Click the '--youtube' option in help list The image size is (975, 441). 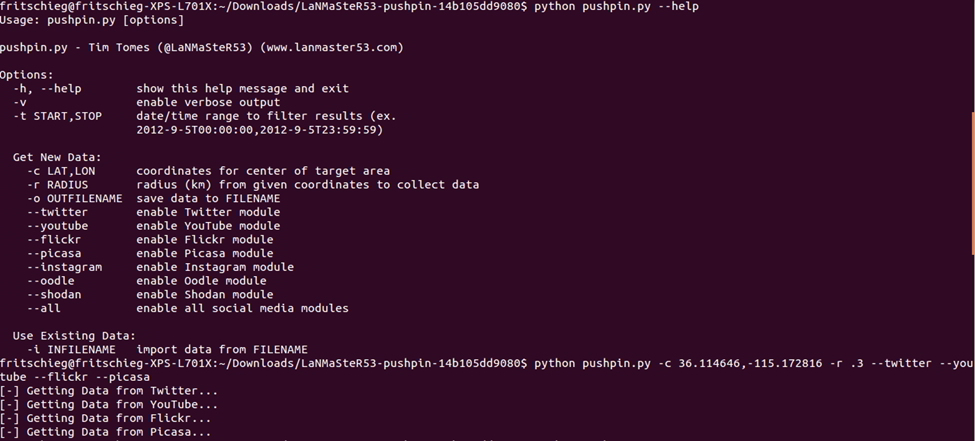(57, 226)
